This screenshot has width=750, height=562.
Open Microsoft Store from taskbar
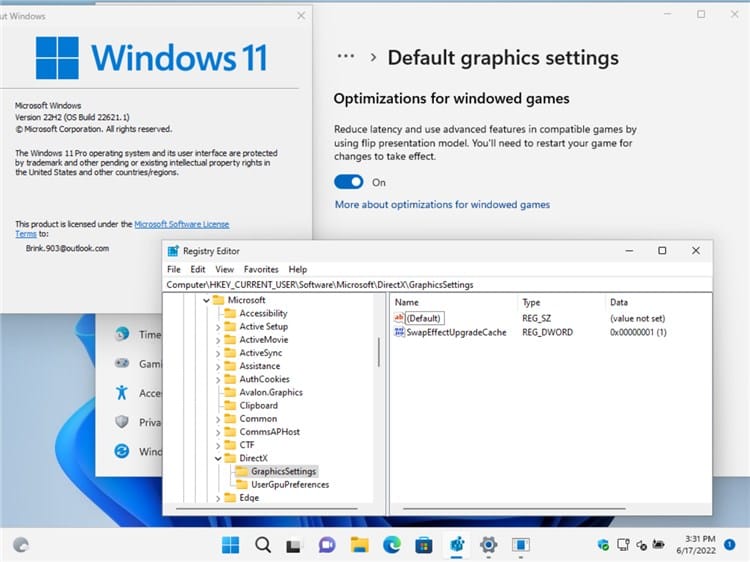pyautogui.click(x=424, y=545)
